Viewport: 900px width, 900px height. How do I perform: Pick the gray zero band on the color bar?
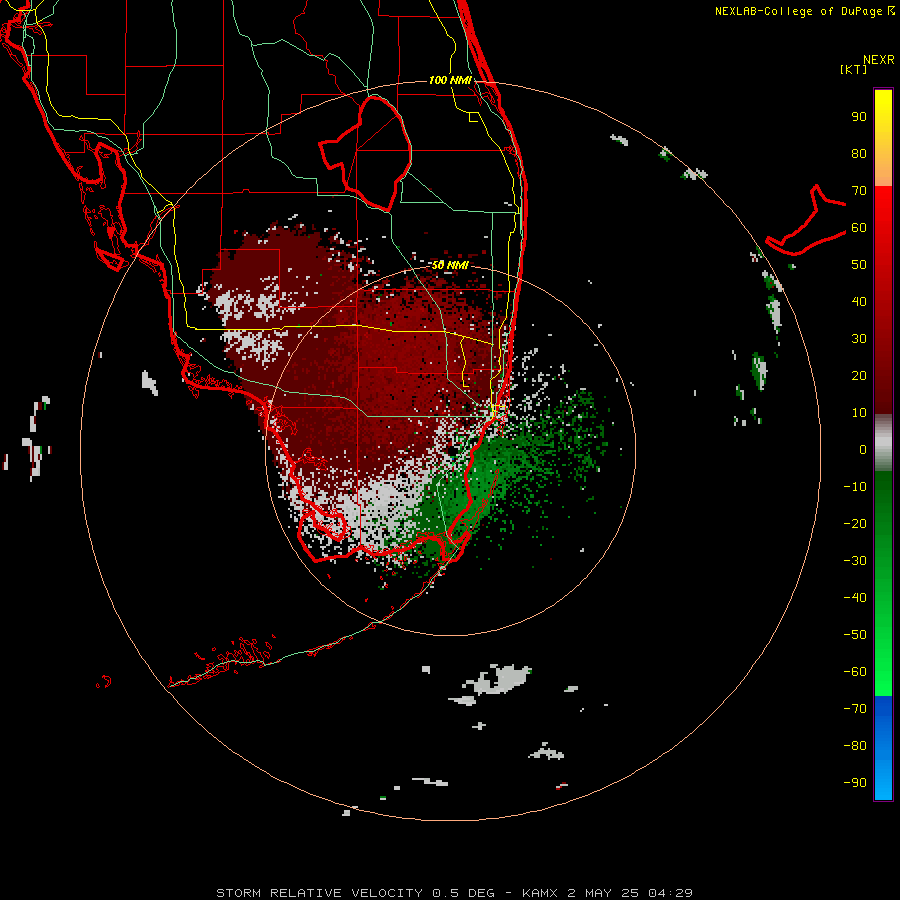(x=883, y=443)
